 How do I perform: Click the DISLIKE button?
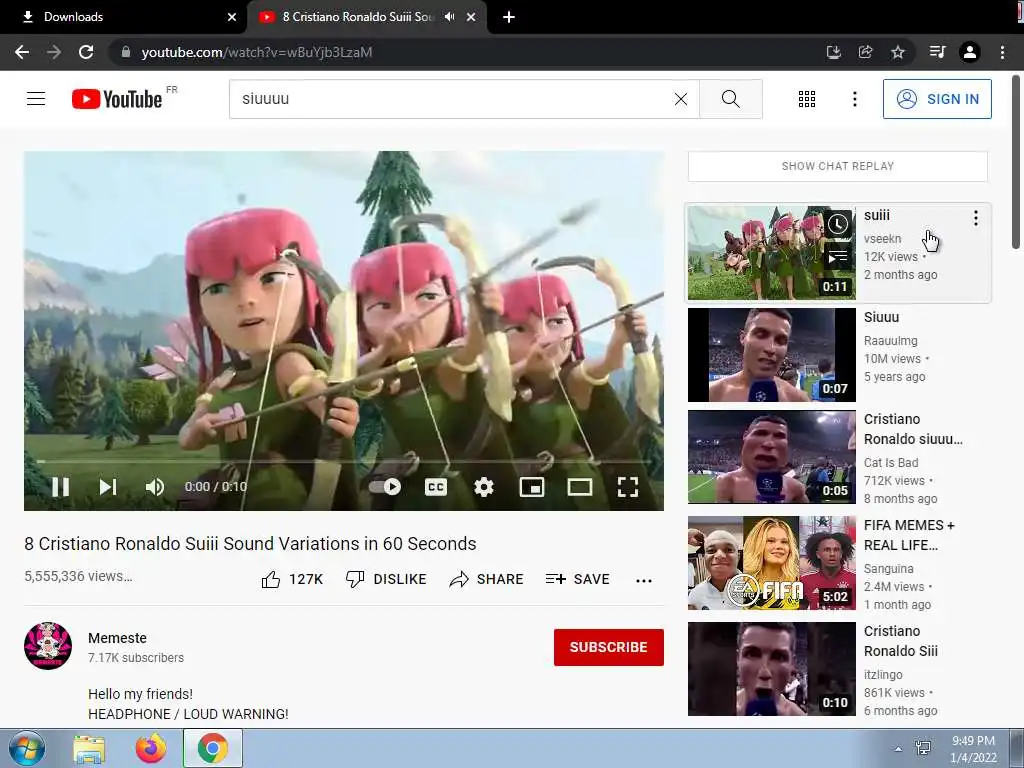tap(386, 579)
